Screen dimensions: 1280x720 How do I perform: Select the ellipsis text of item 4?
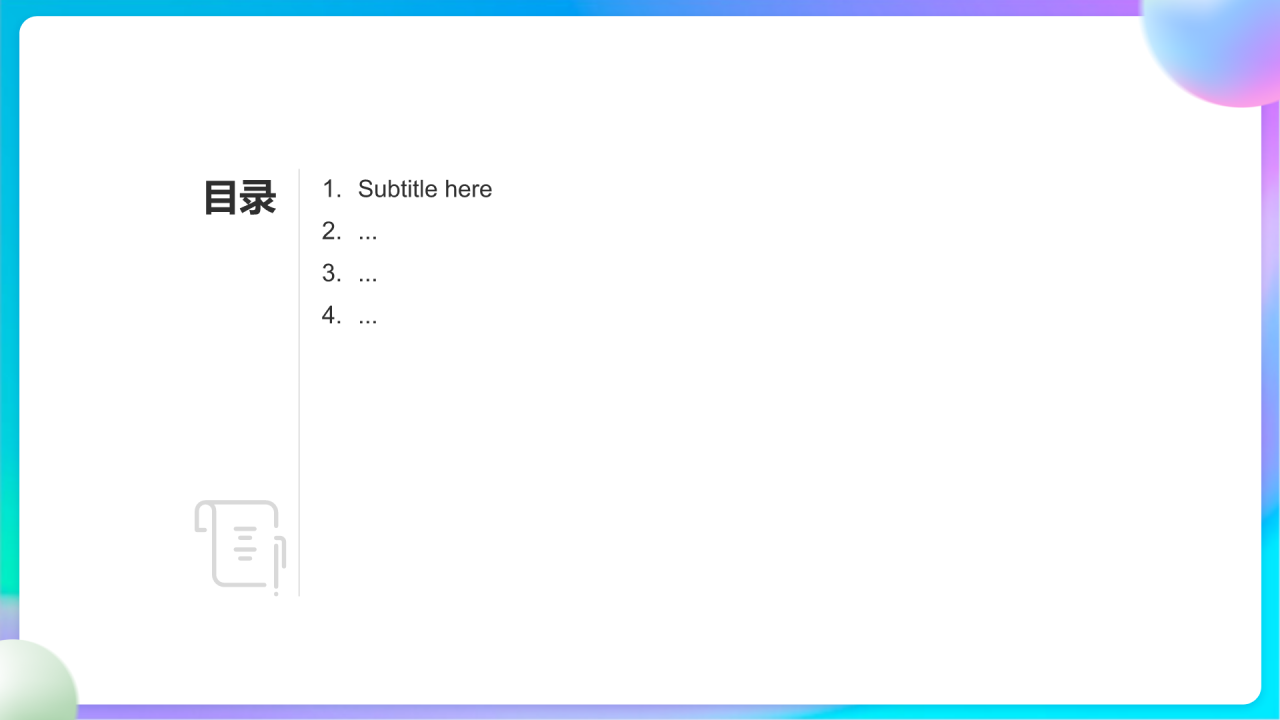point(368,317)
